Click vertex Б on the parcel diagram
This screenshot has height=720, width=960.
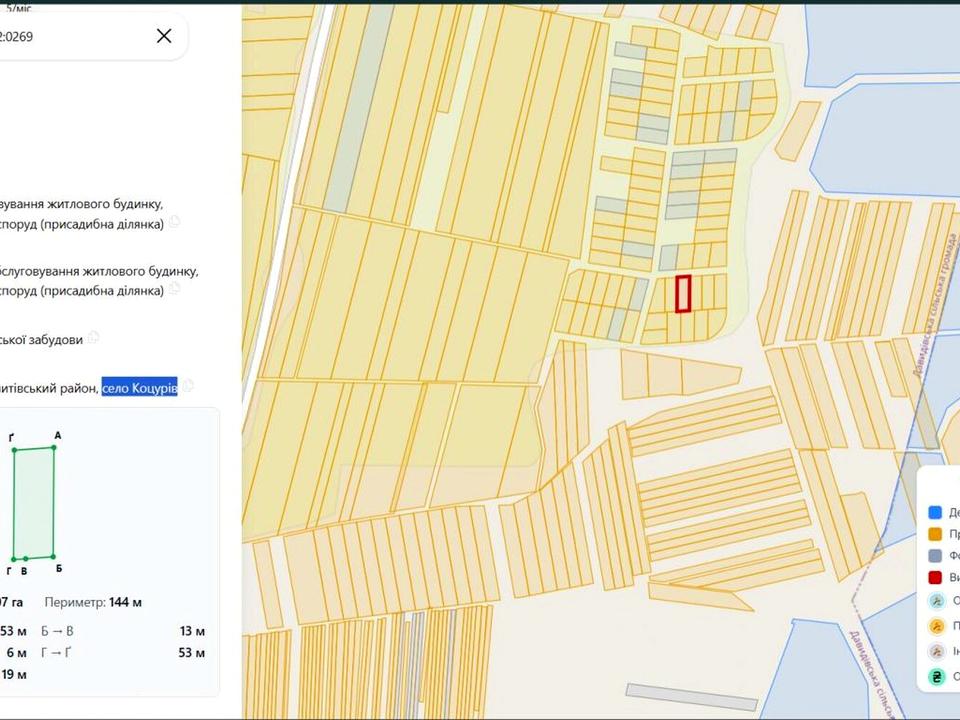[x=53, y=557]
